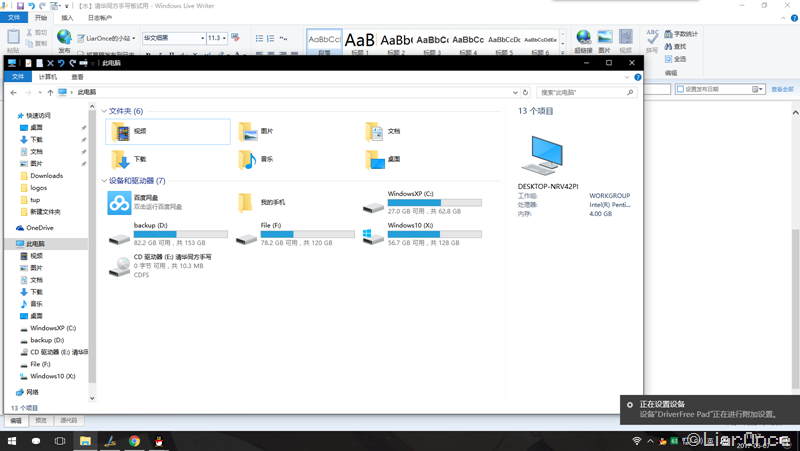This screenshot has width=800, height=451.
Task: Click the 字数统计 word count button
Action: (x=681, y=34)
